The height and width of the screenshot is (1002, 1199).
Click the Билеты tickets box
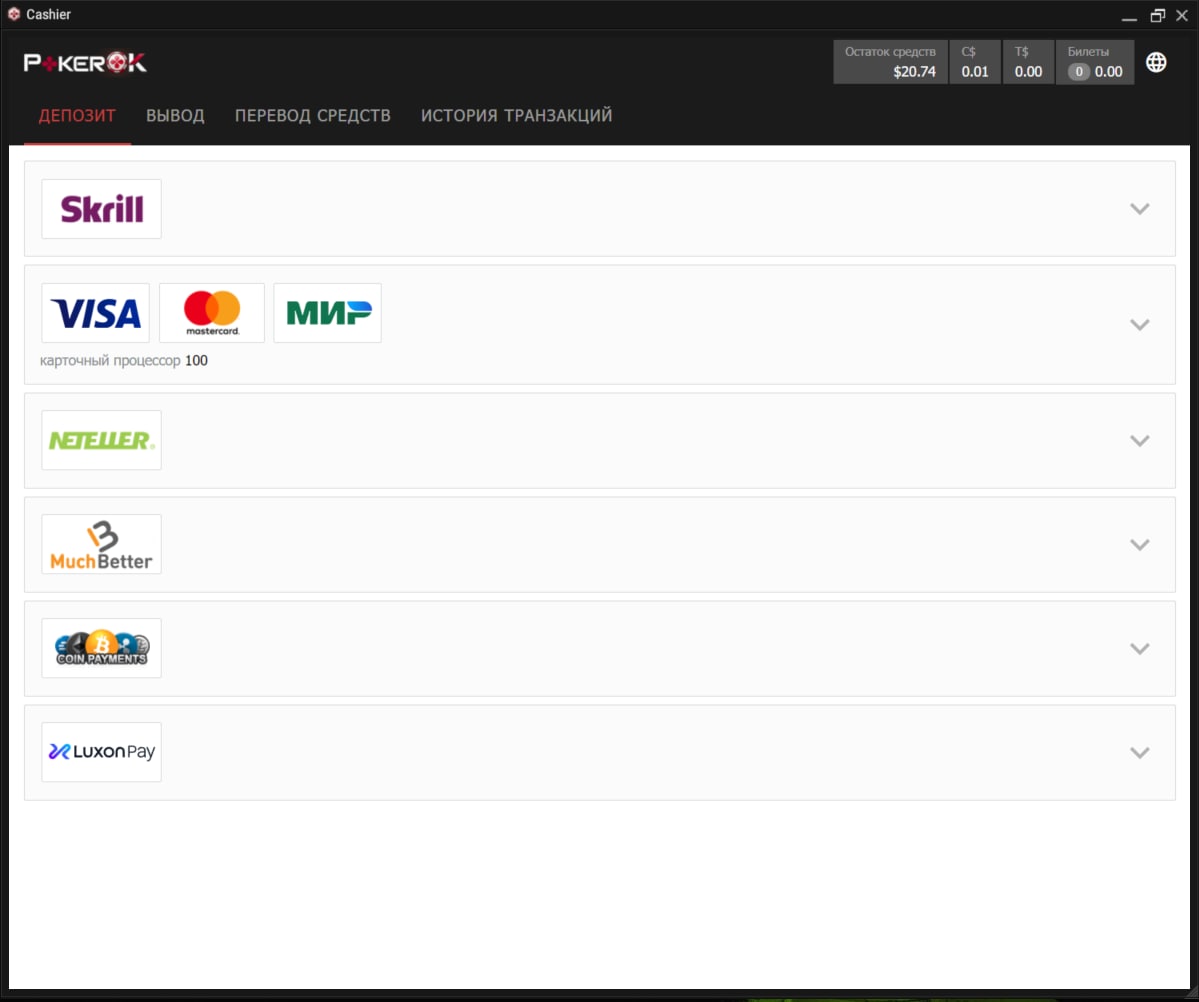[1095, 62]
